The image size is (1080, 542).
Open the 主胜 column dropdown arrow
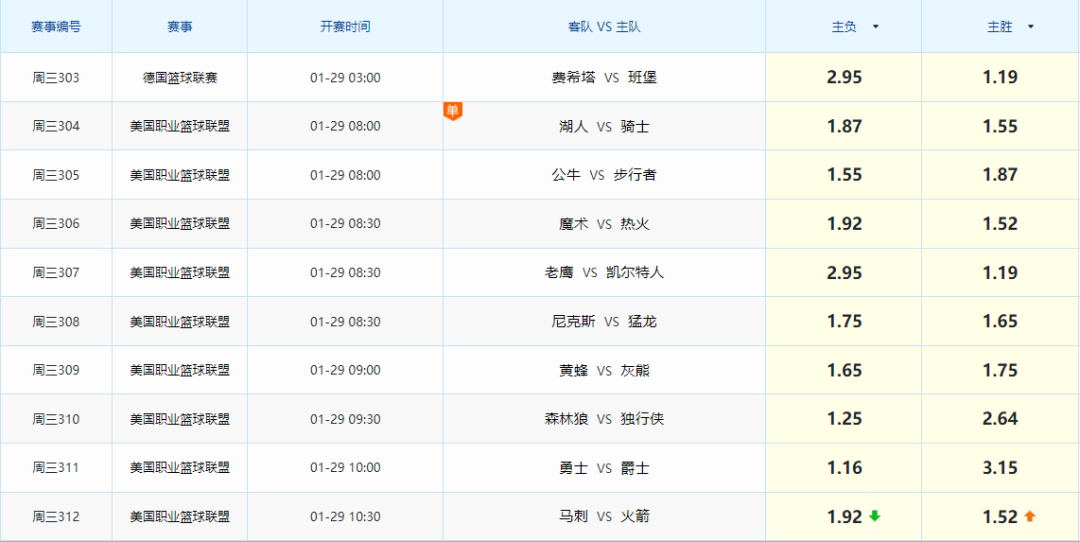(1030, 27)
